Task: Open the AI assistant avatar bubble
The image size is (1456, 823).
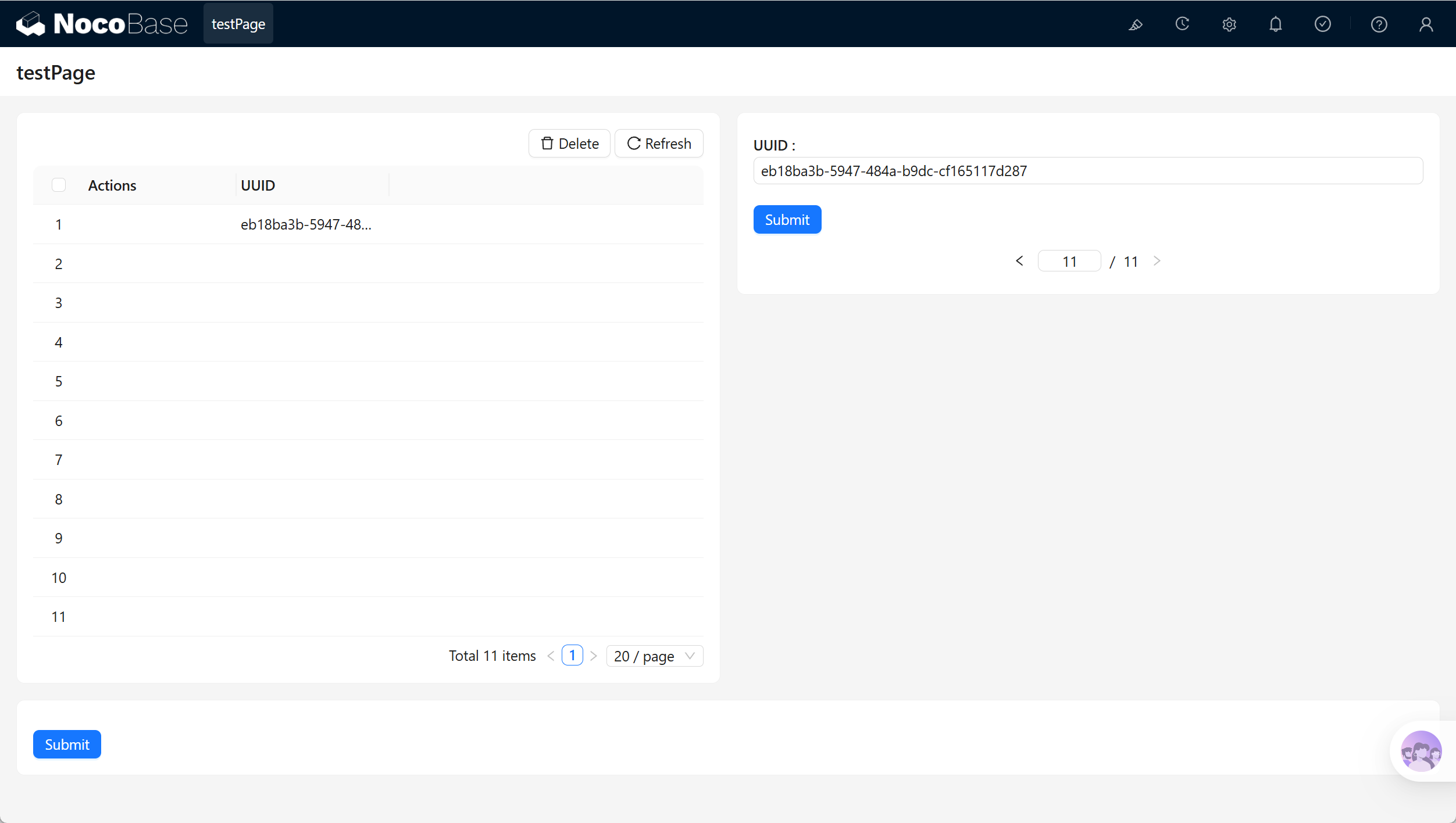Action: [1421, 751]
